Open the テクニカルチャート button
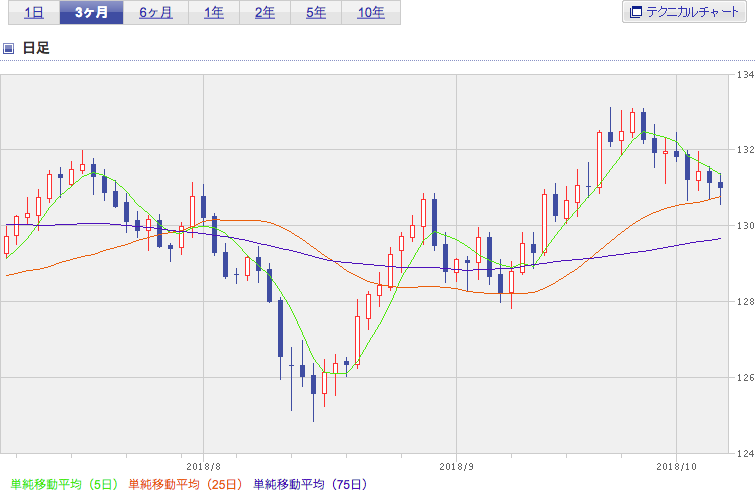Image resolution: width=755 pixels, height=493 pixels. (684, 12)
